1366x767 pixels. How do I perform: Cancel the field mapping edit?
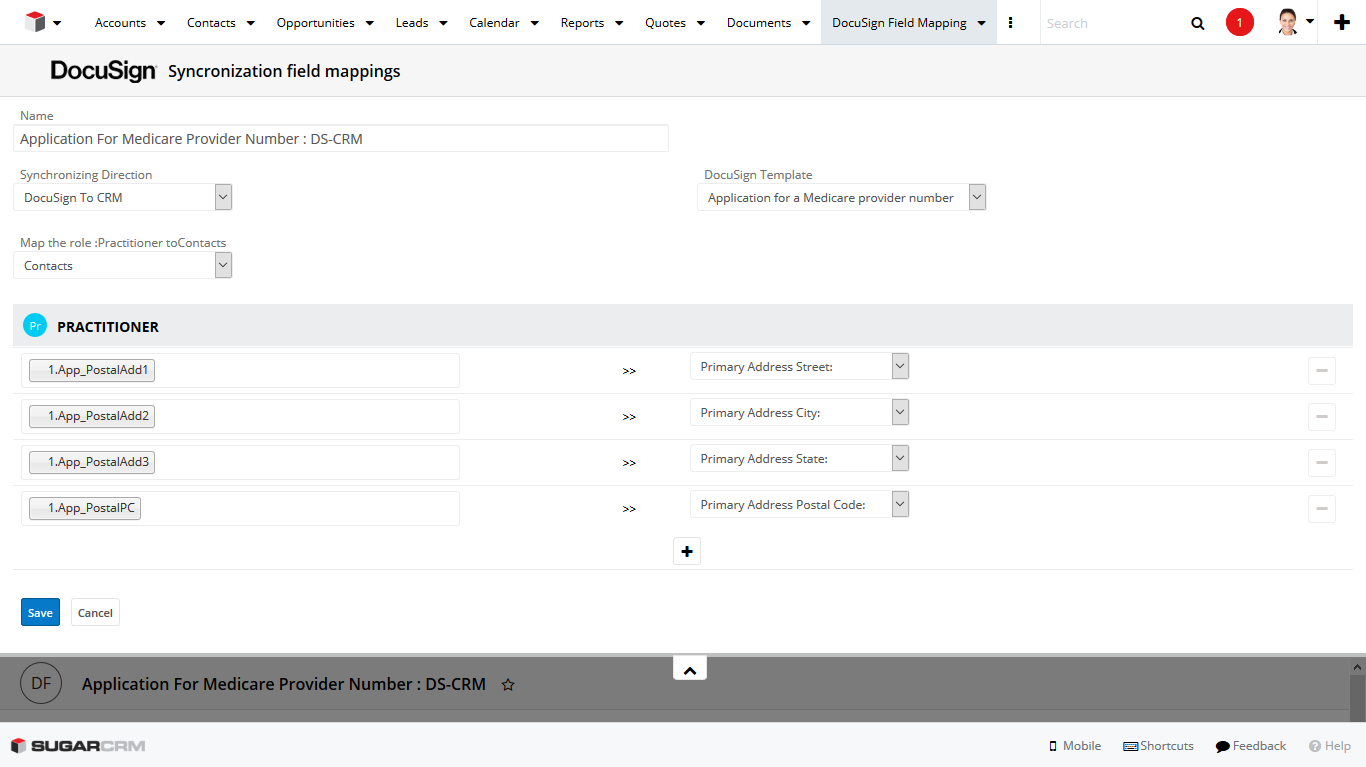click(x=95, y=612)
